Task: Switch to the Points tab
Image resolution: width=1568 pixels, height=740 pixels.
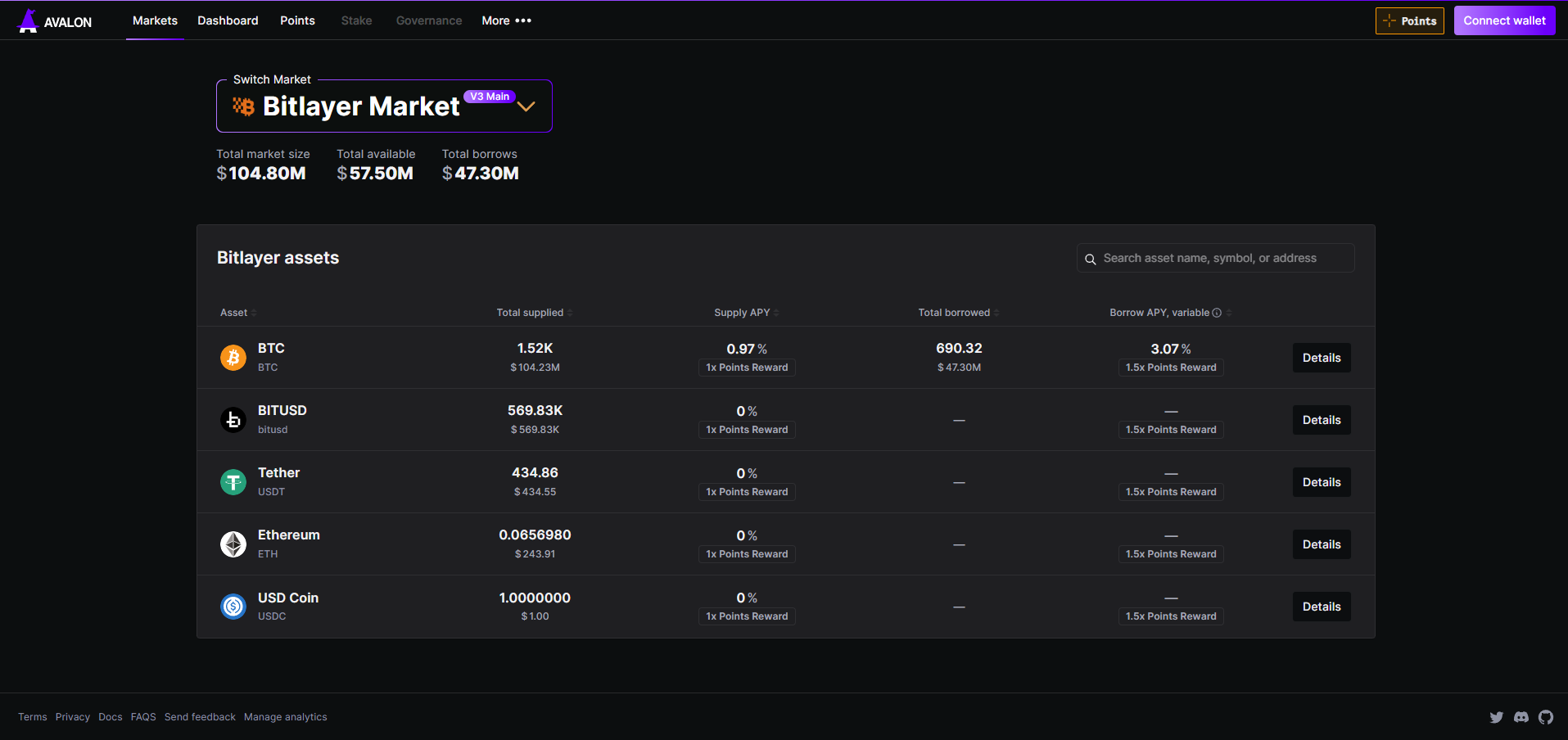Action: [297, 20]
